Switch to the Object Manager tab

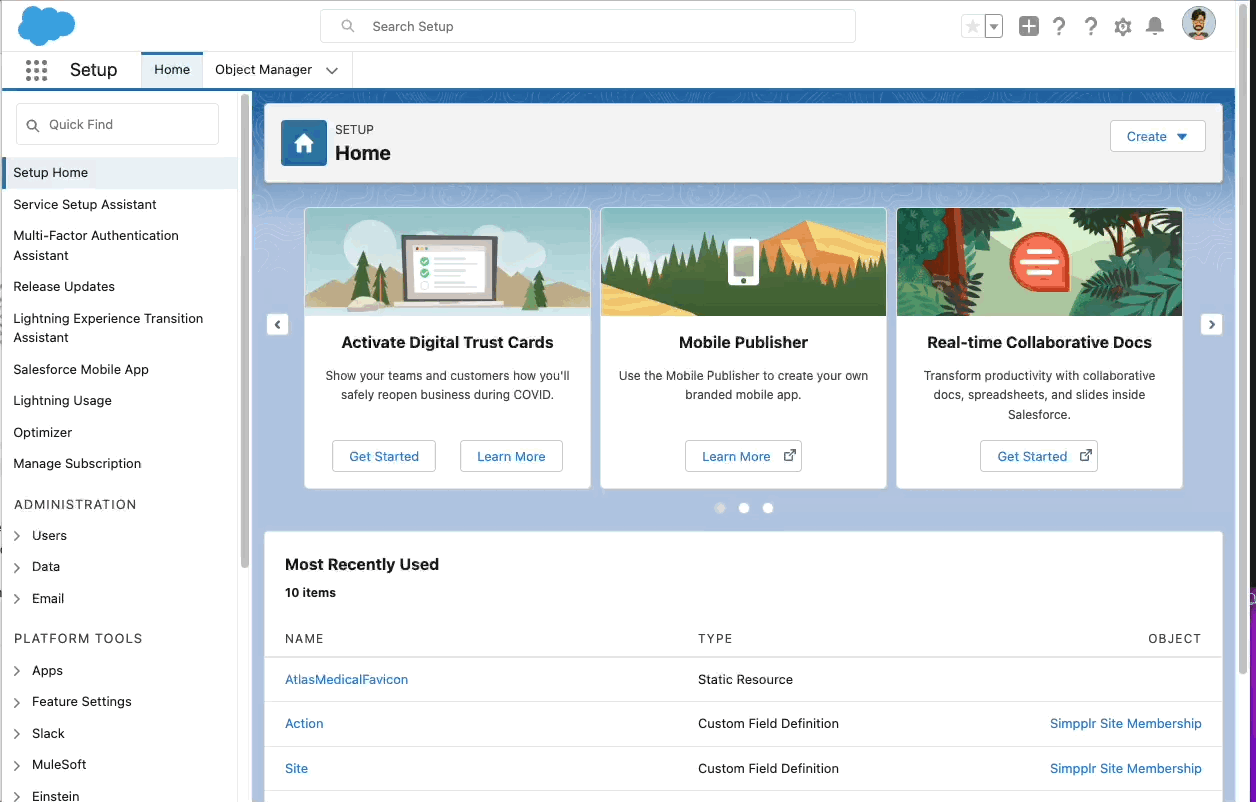(264, 70)
